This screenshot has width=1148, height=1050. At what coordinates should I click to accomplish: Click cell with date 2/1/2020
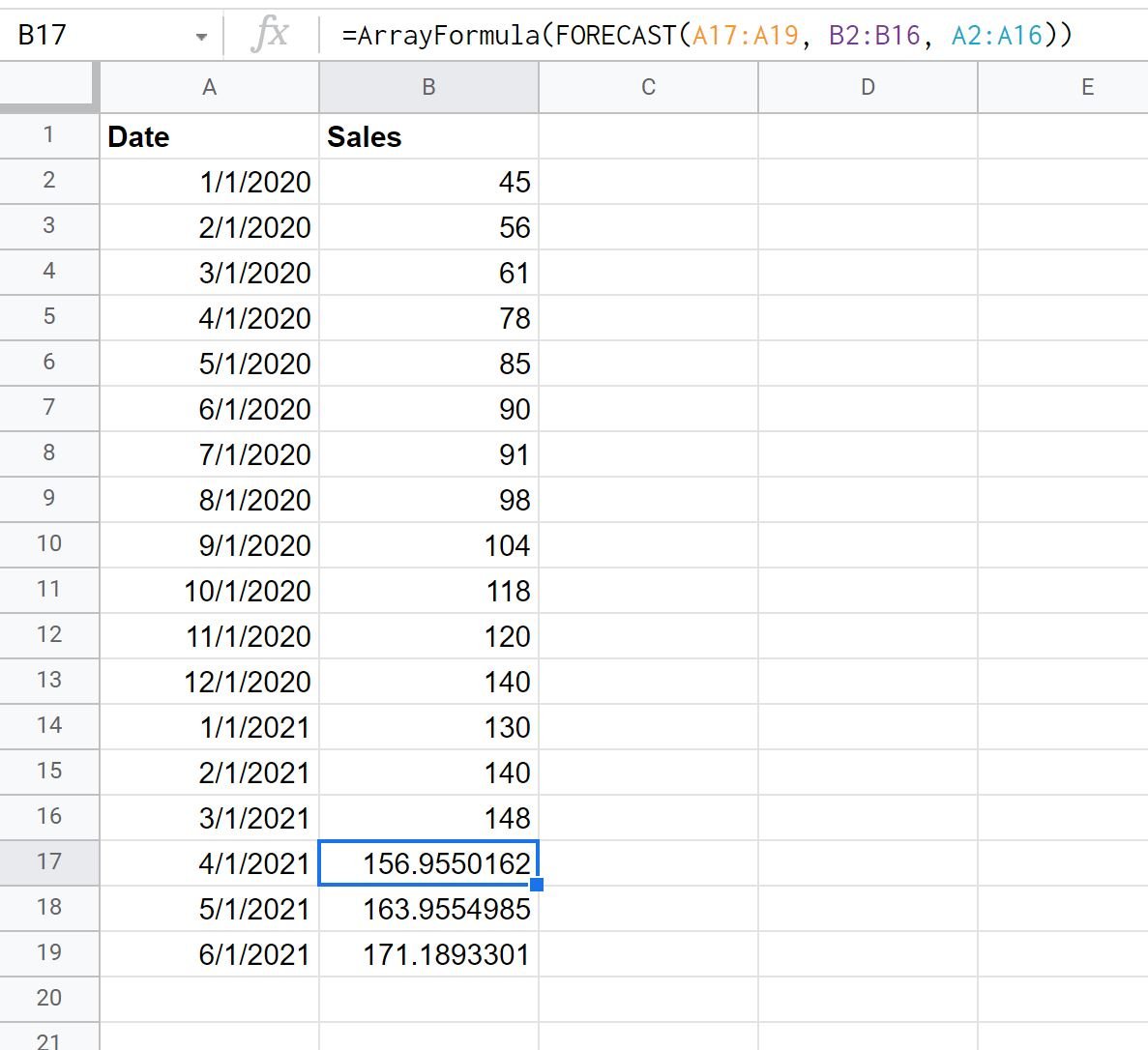click(x=210, y=227)
